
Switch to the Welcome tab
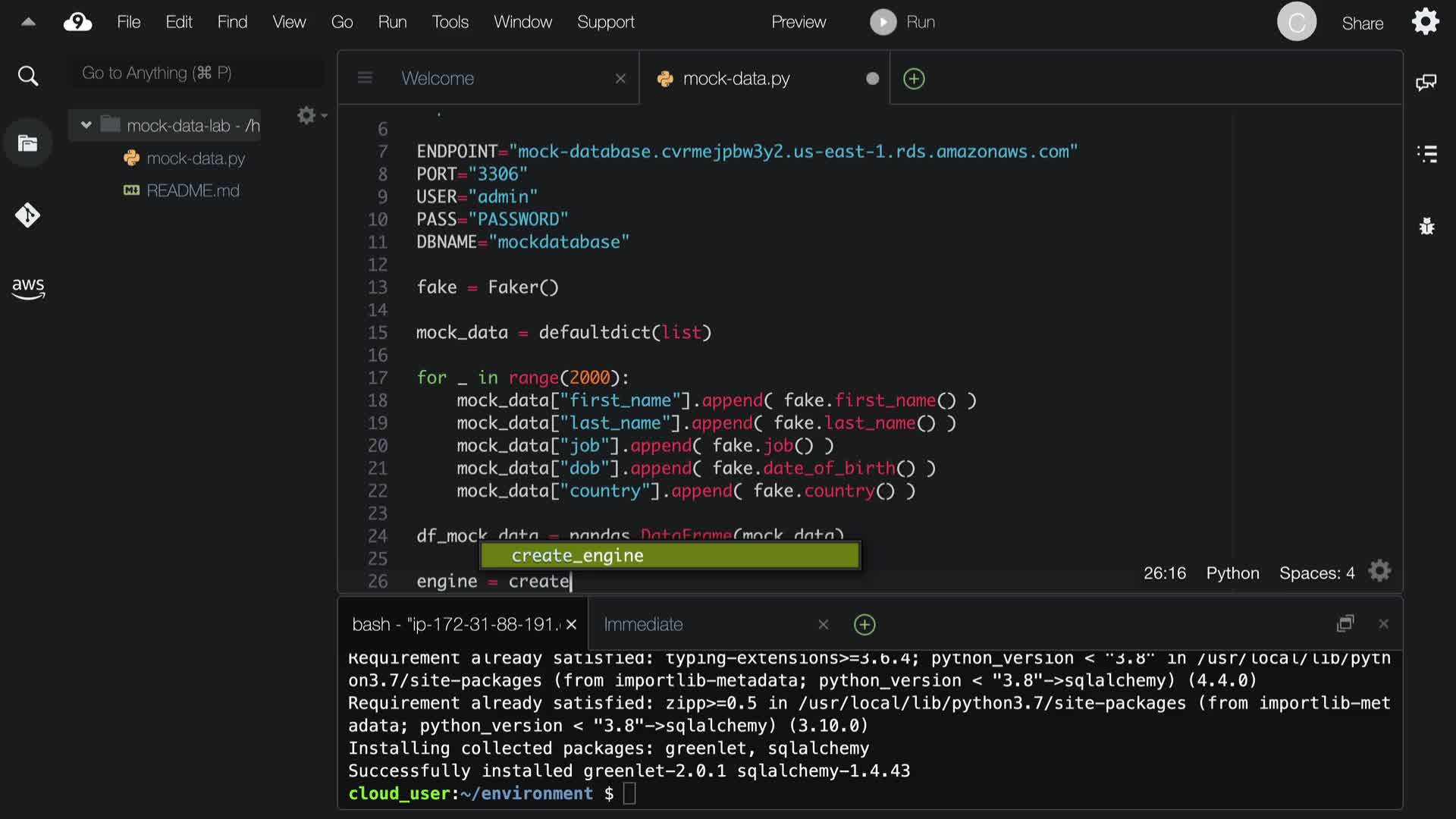pyautogui.click(x=438, y=78)
